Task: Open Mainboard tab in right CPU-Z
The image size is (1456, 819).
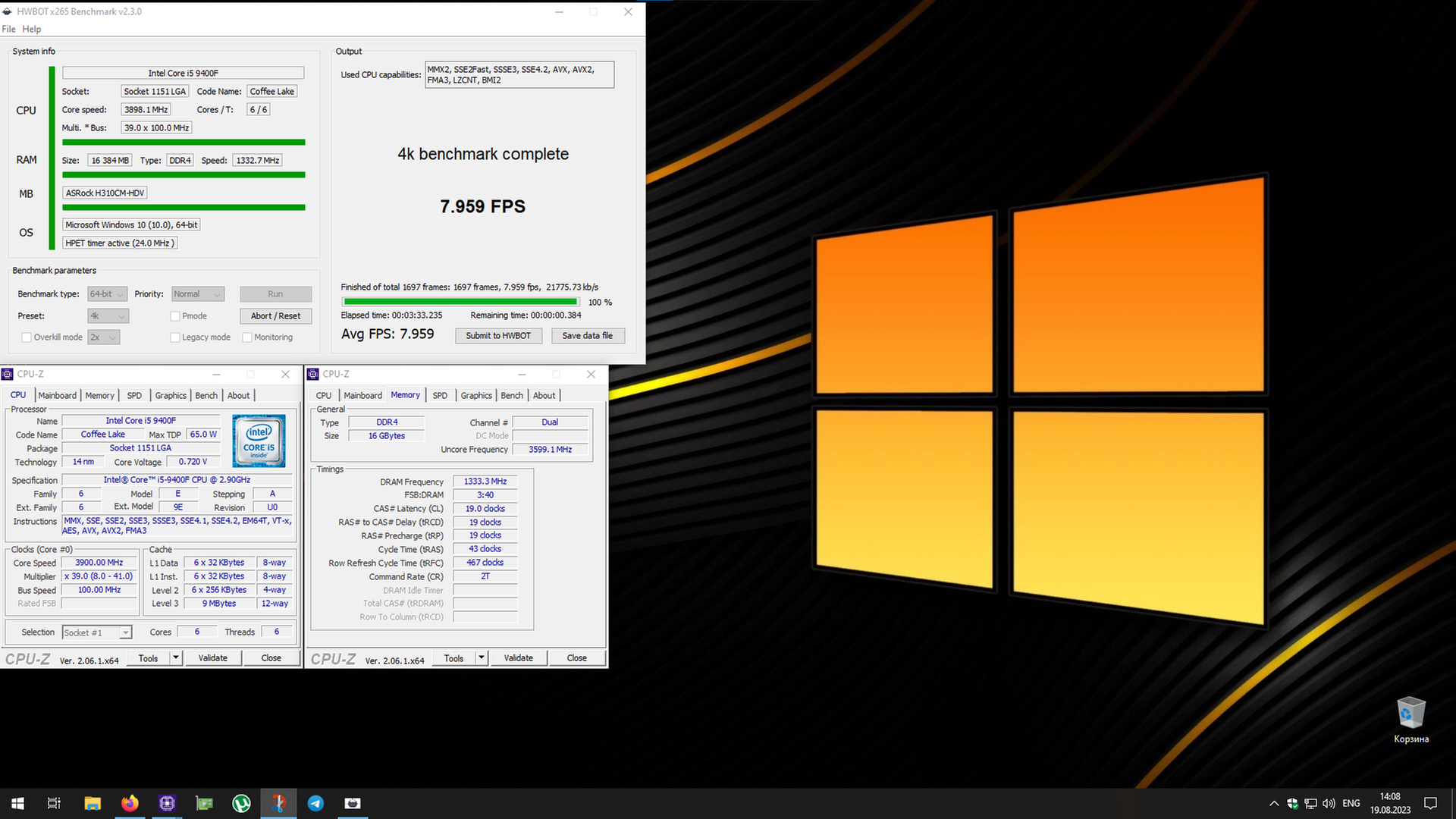Action: click(363, 396)
